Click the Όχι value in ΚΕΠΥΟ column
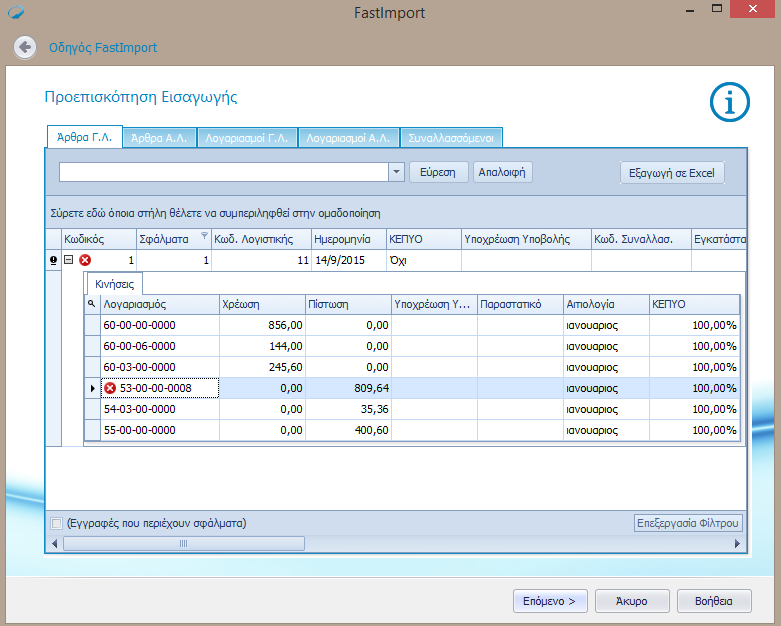This screenshot has width=781, height=626. pos(397,260)
